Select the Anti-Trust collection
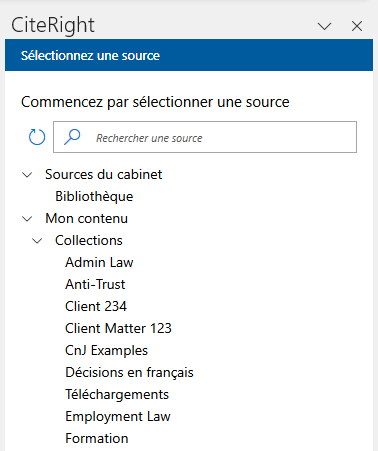Viewport: 378px width, 451px height. click(95, 284)
